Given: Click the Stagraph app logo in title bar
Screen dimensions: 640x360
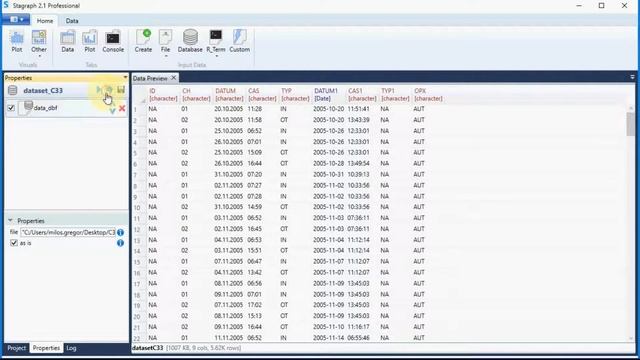Looking at the screenshot, I should coord(6,5).
